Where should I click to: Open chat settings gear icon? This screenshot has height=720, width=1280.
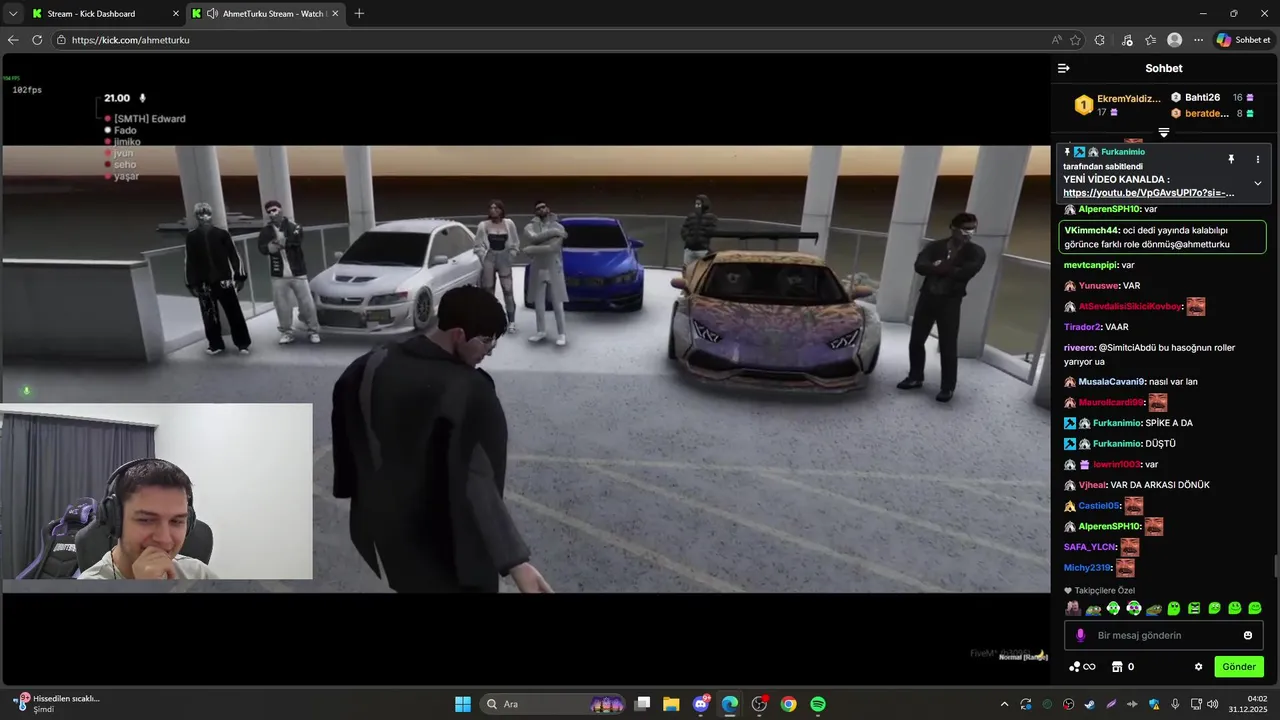click(x=1198, y=667)
